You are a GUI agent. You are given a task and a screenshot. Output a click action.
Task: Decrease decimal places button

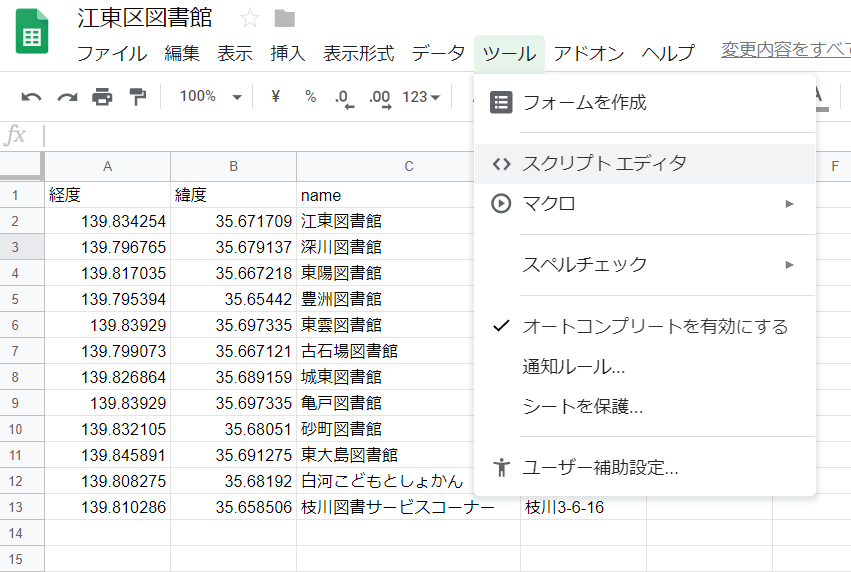pos(345,99)
